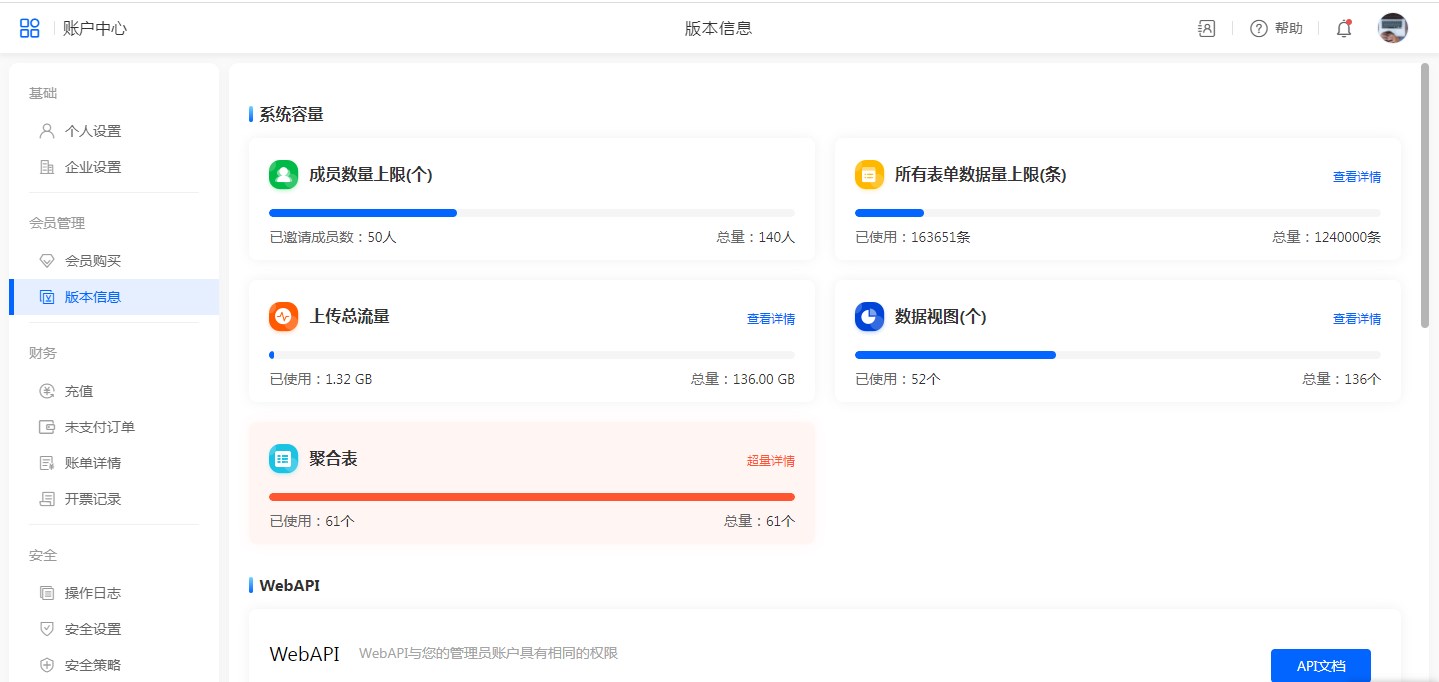The image size is (1439, 682).
Task: Click the API文档 button
Action: 1320,665
